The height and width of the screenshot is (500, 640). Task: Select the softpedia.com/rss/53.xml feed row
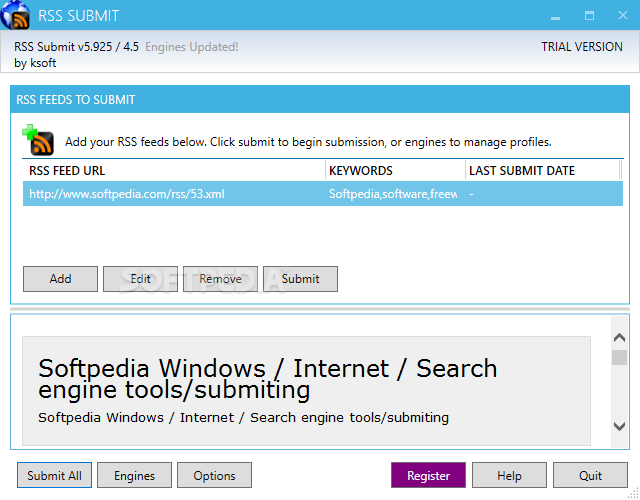click(323, 193)
